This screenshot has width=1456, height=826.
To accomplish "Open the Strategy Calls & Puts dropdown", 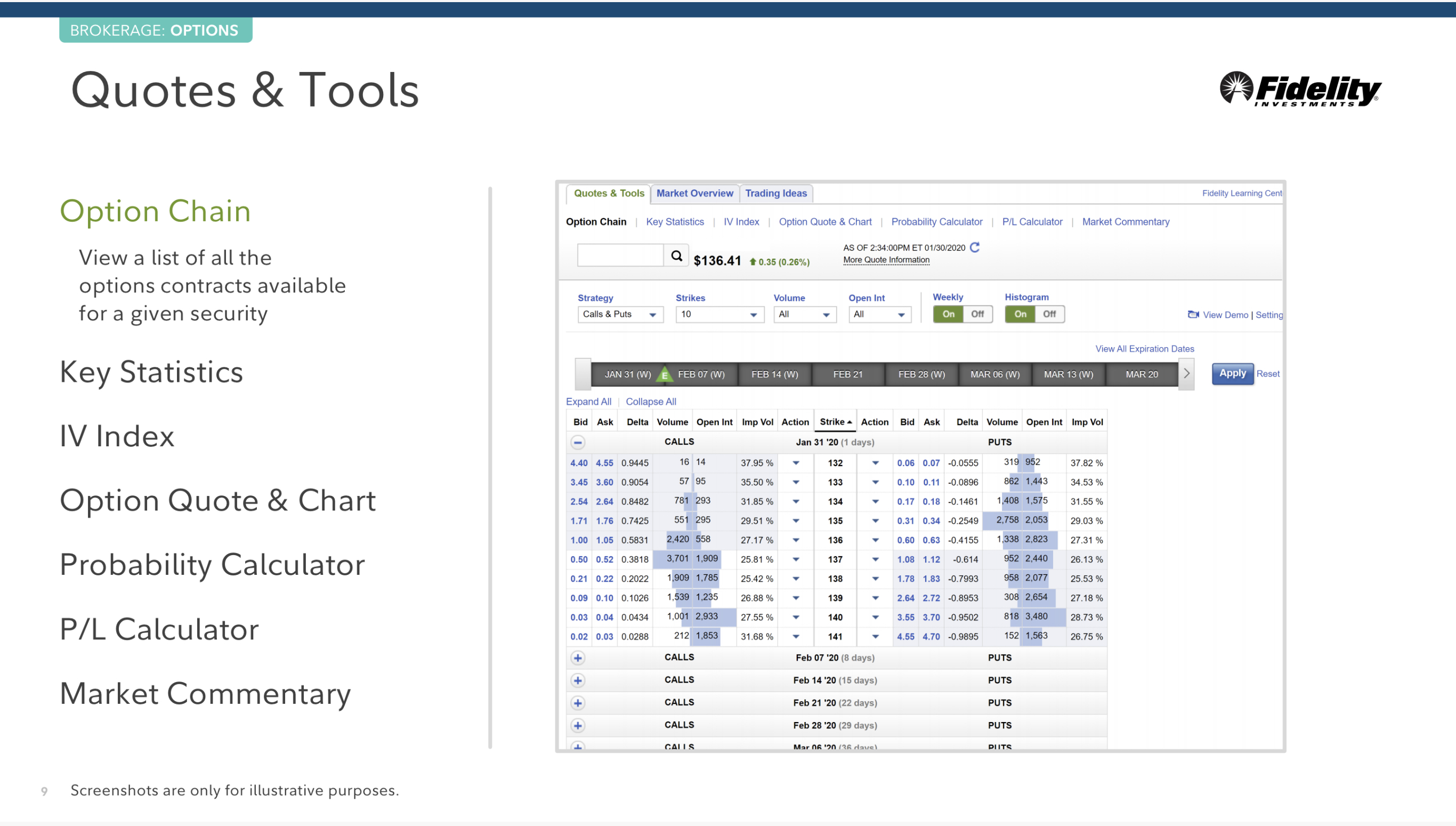I will tap(620, 314).
